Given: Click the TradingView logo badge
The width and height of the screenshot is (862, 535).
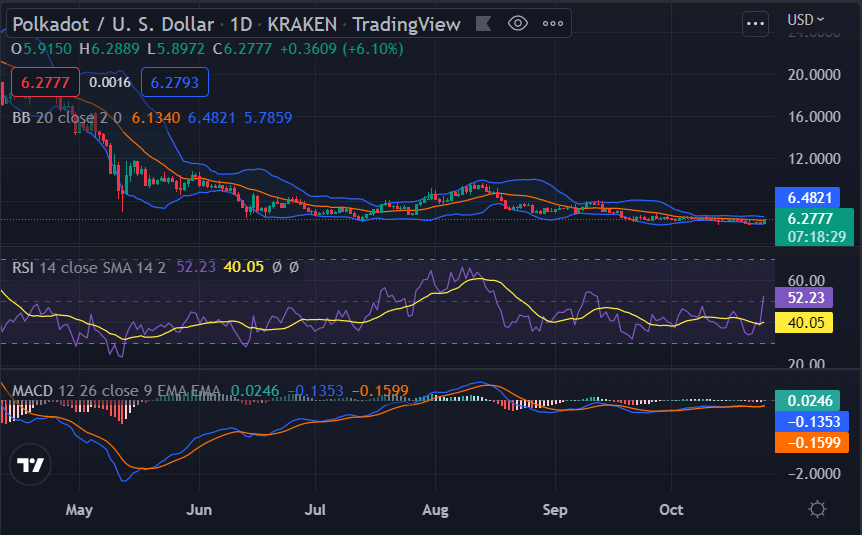Looking at the screenshot, I should (x=30, y=465).
